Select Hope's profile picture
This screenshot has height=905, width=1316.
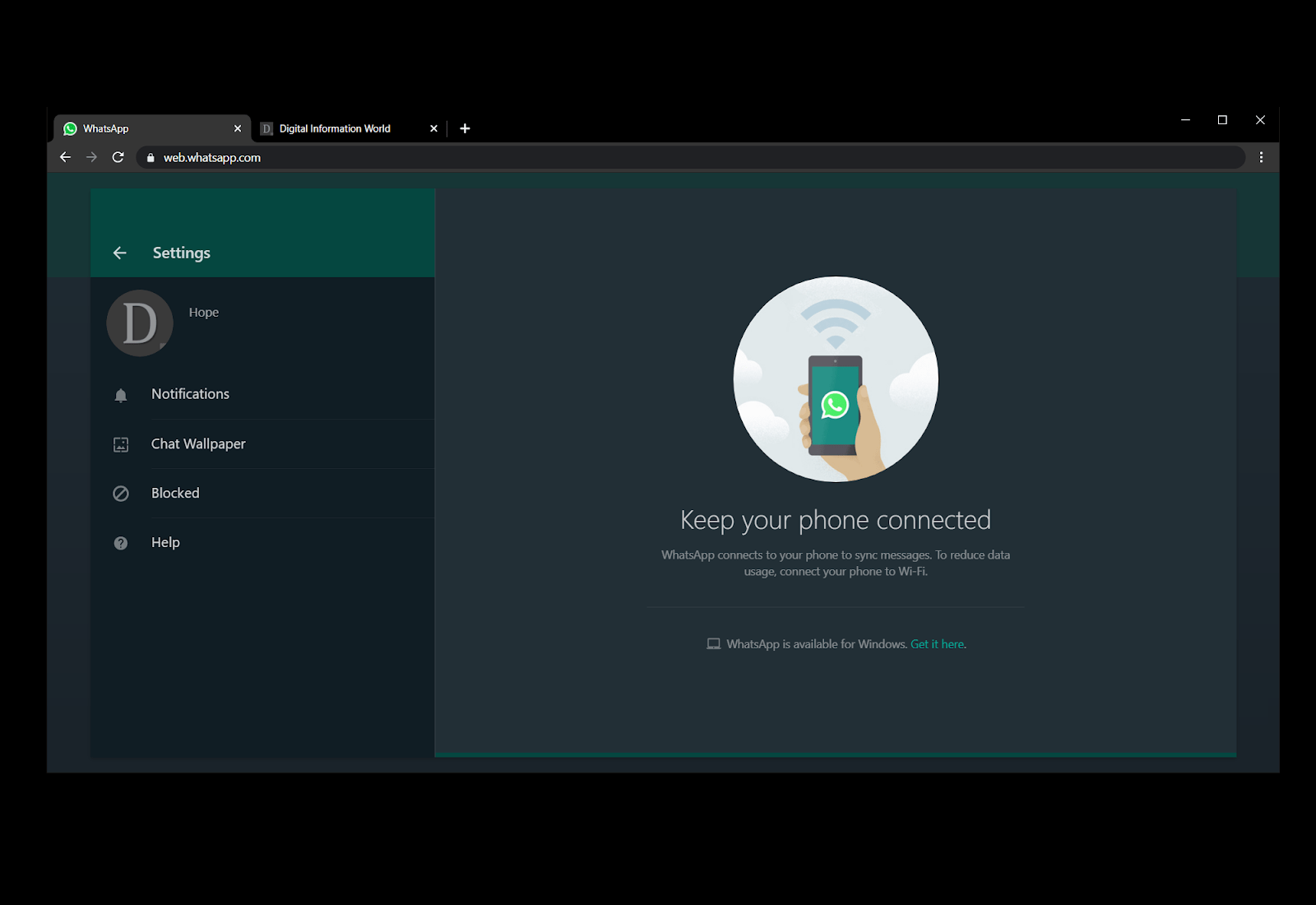tap(139, 323)
